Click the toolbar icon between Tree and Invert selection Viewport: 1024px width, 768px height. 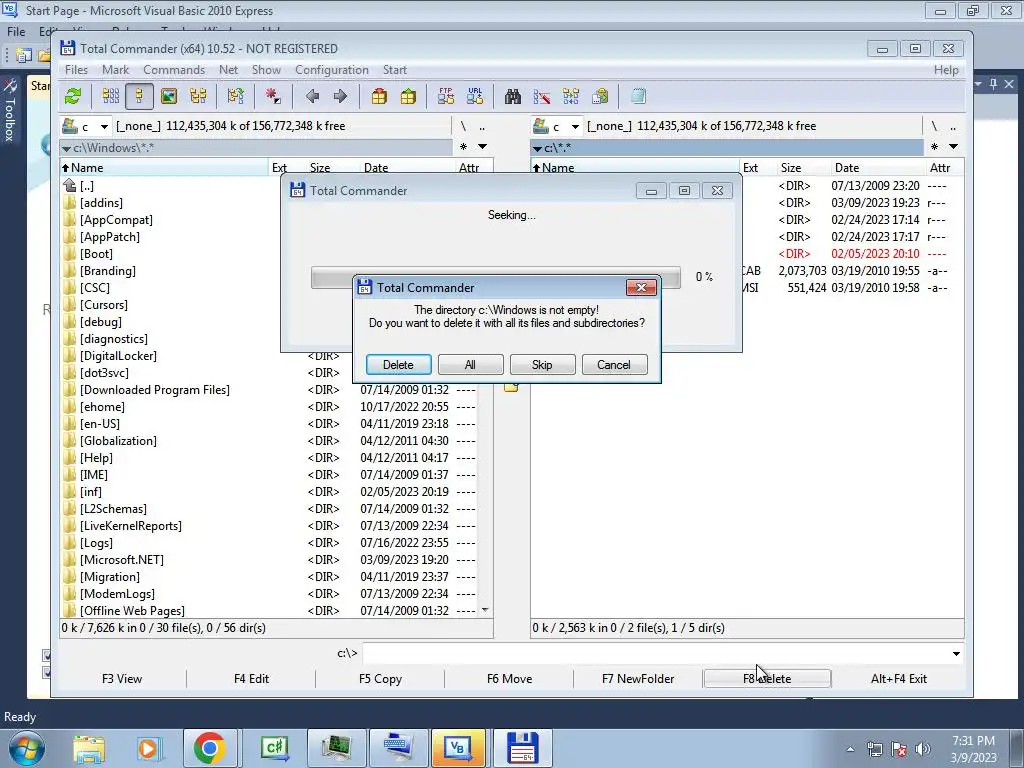pos(236,97)
